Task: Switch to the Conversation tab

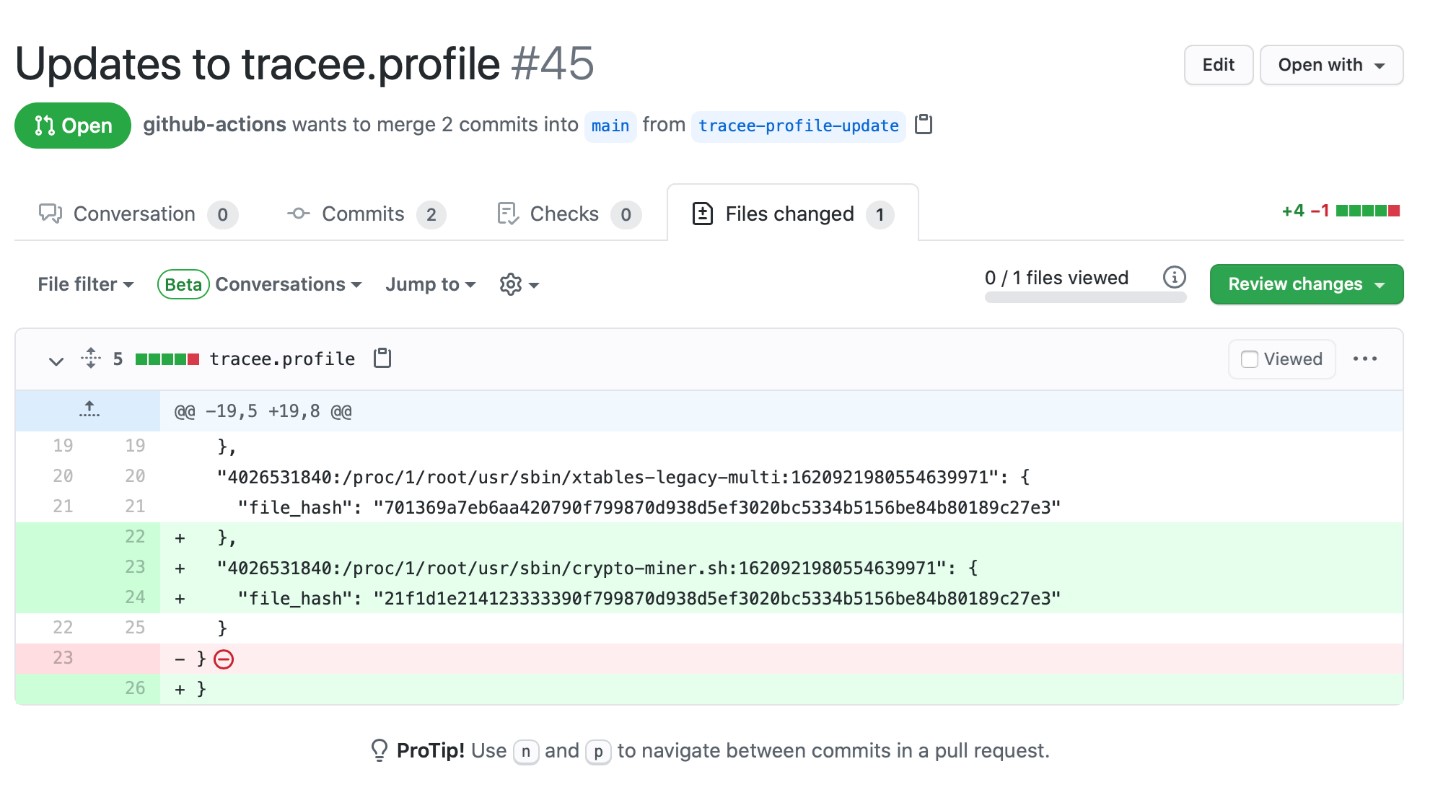Action: coord(138,214)
